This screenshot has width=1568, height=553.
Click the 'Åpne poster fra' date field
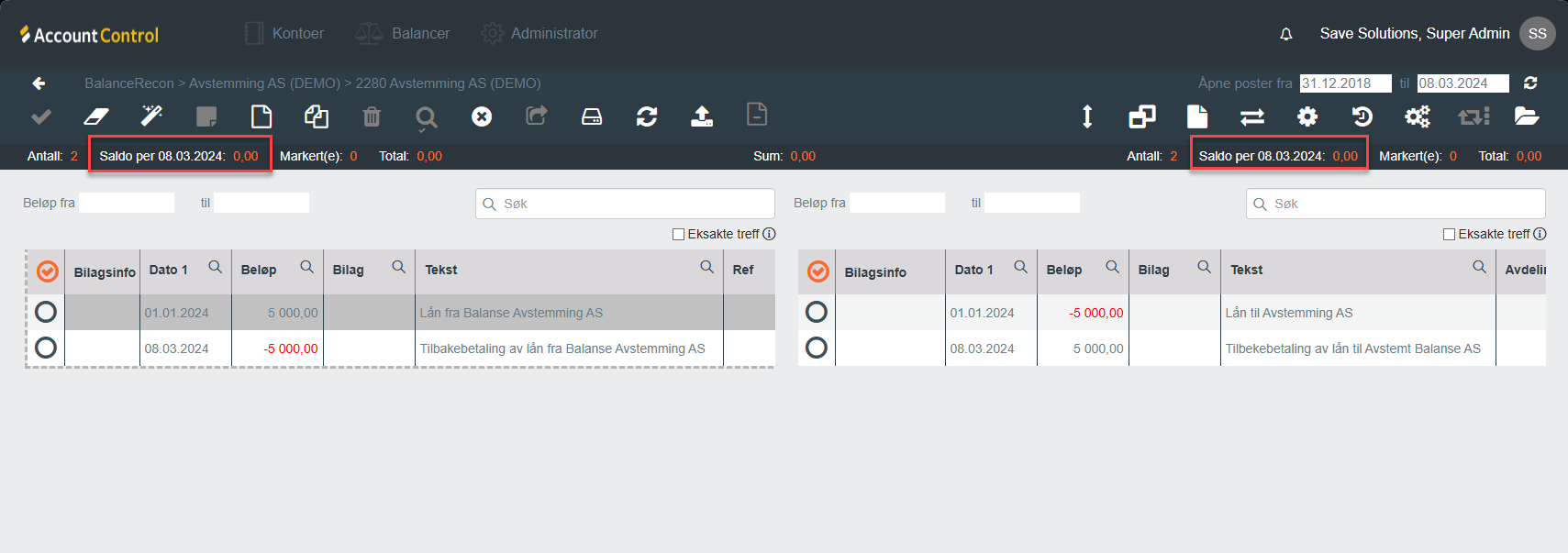pyautogui.click(x=1345, y=83)
